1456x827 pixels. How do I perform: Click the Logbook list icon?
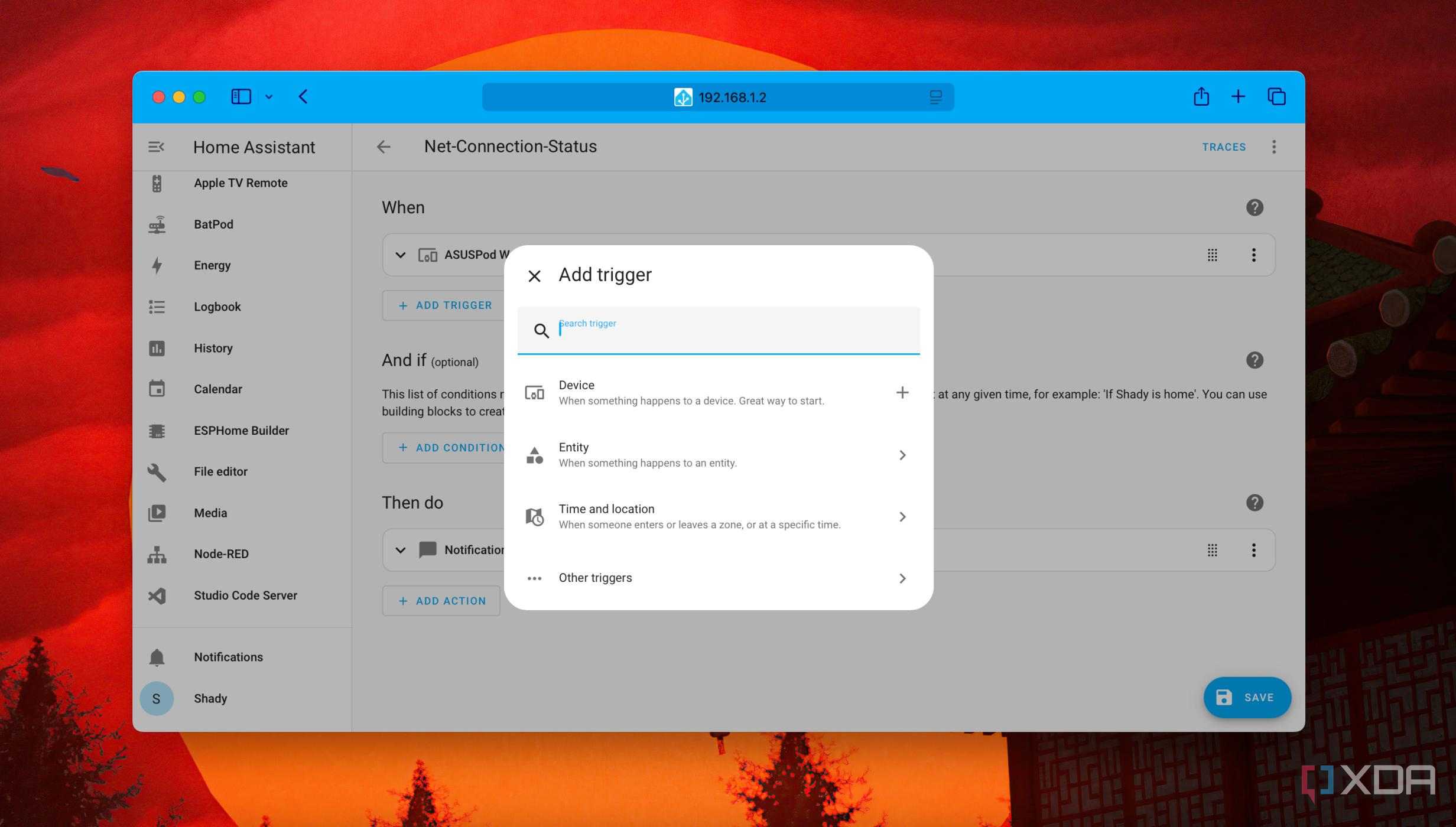(157, 307)
